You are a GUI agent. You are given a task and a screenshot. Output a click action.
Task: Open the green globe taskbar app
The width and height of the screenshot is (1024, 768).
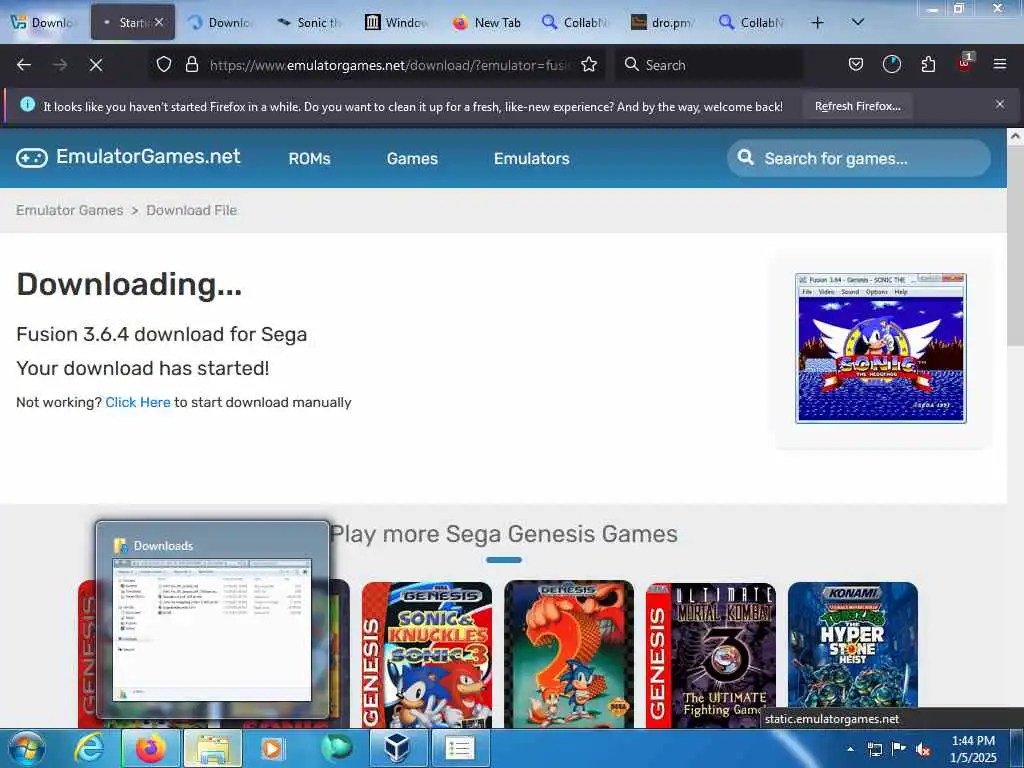336,748
